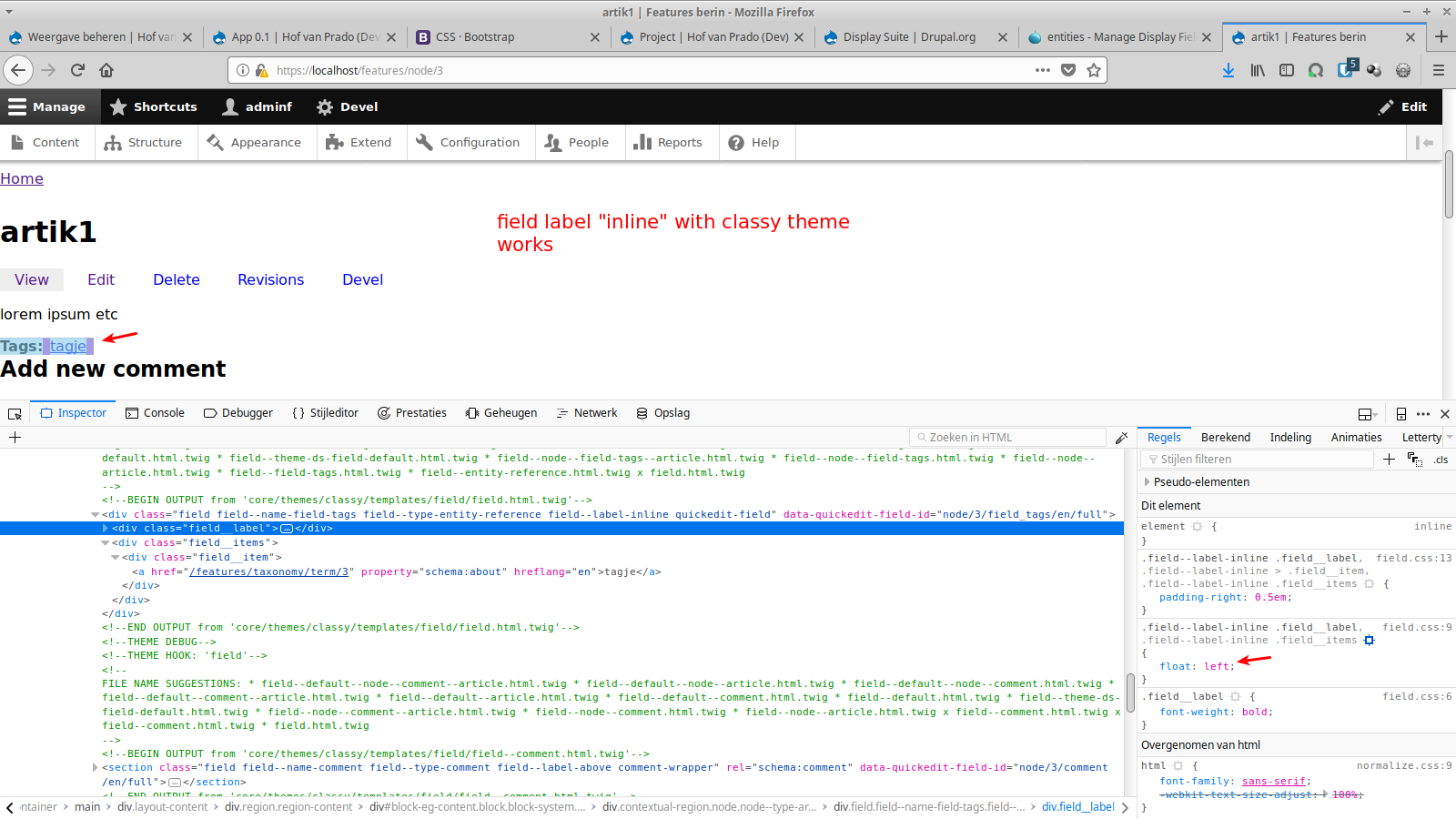Select div.field__label breadcrumb item

tap(1078, 807)
